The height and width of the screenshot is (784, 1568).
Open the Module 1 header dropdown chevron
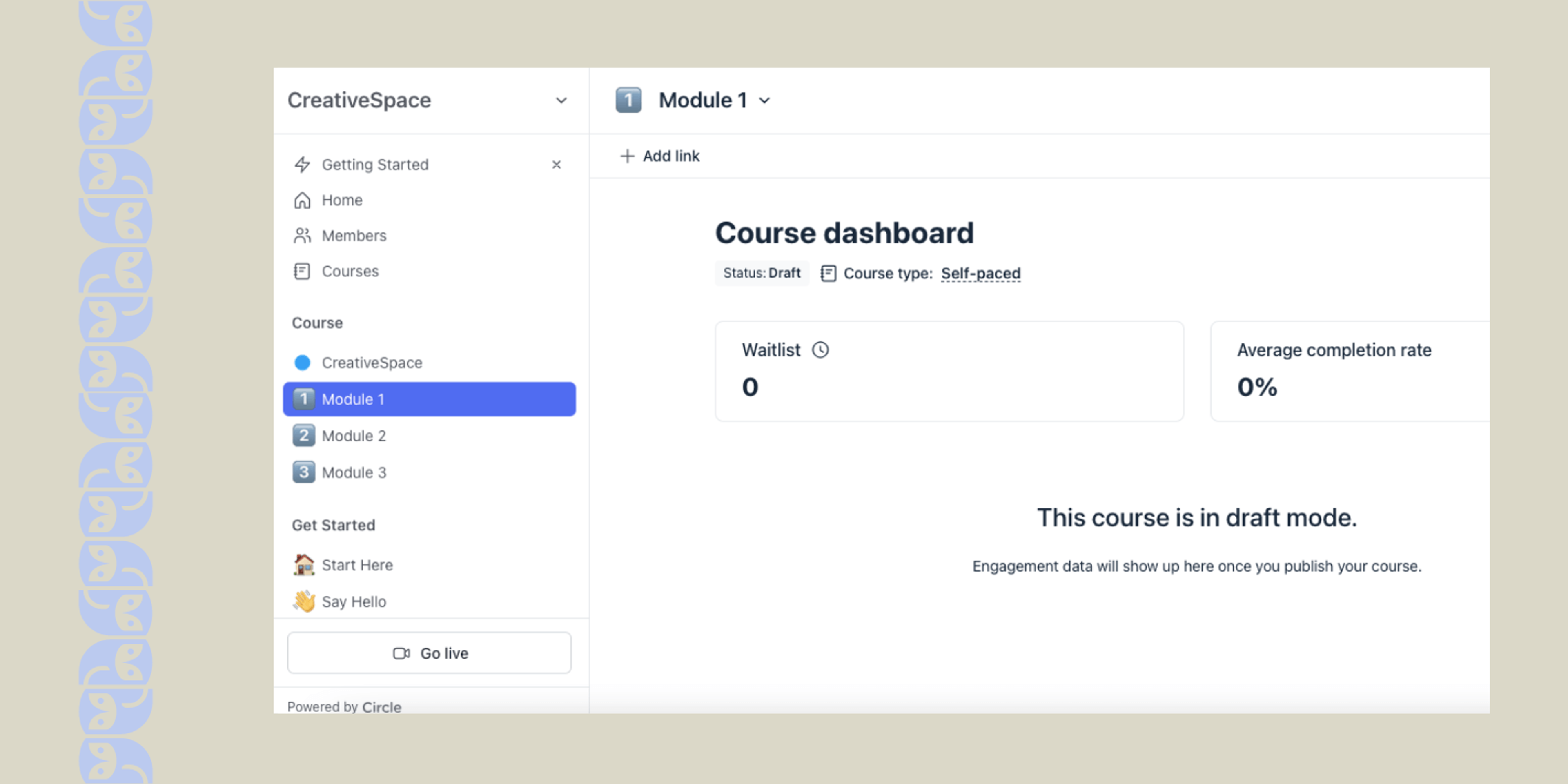[x=764, y=100]
